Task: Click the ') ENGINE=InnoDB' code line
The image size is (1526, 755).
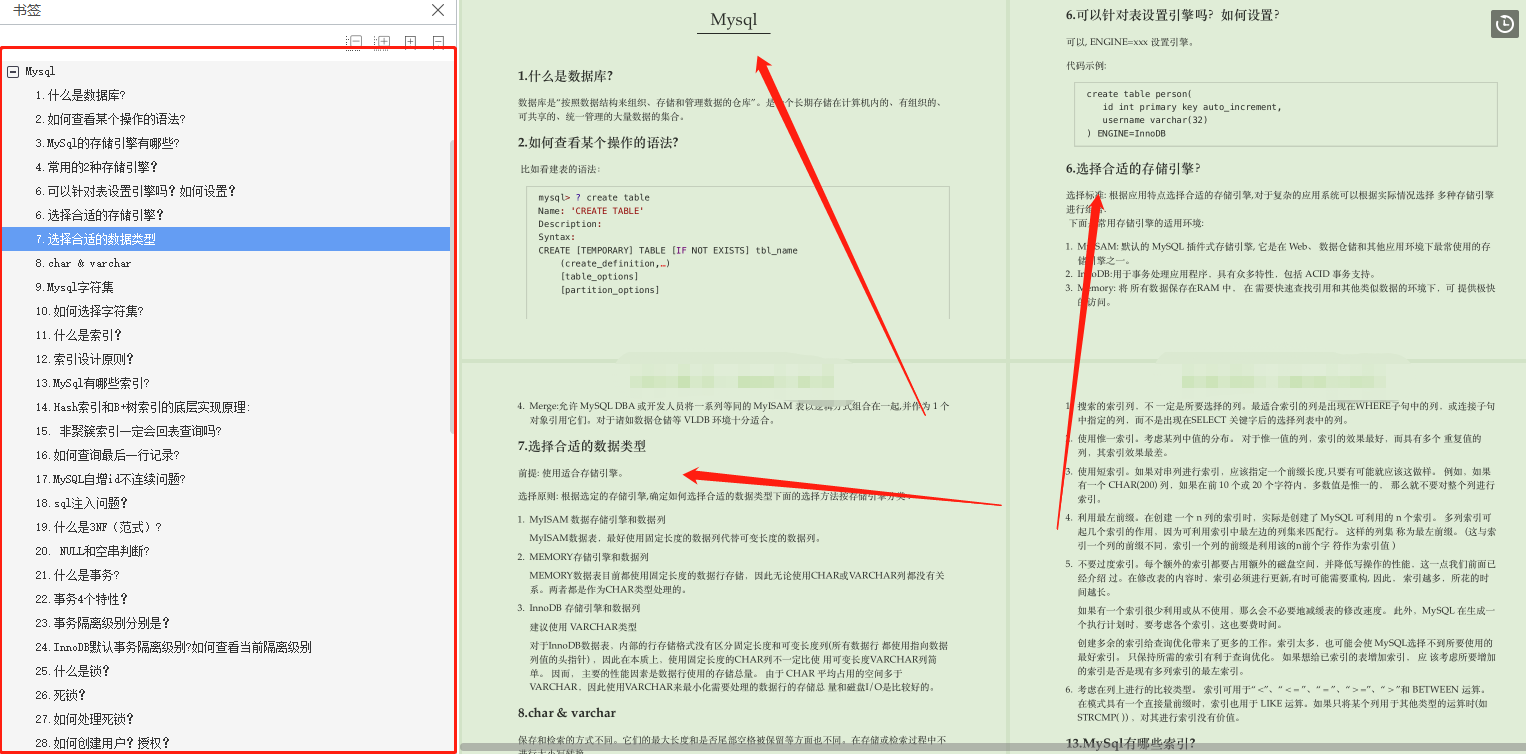Action: 1126,133
